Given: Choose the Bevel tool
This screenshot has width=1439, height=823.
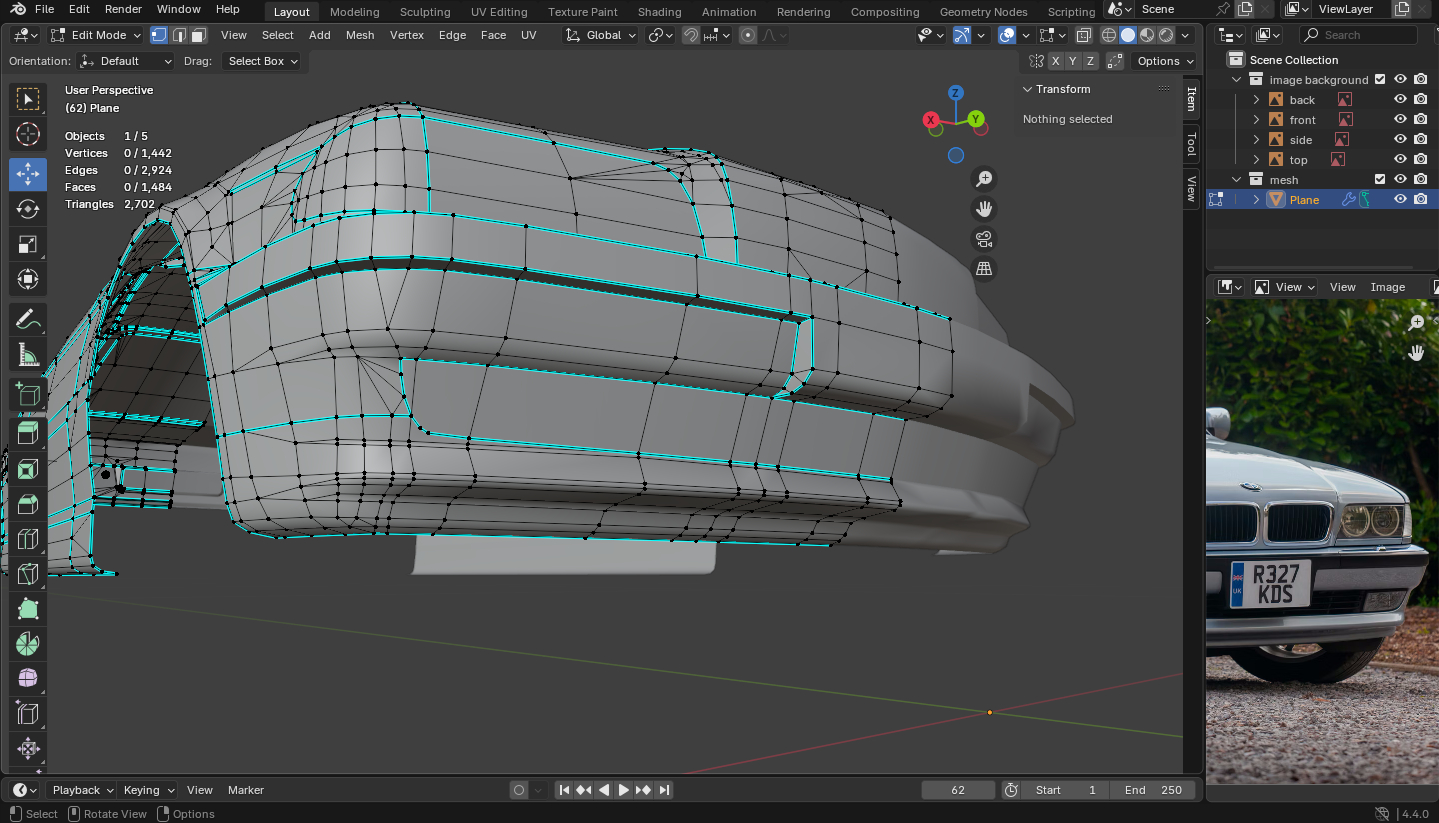Looking at the screenshot, I should coord(28,504).
